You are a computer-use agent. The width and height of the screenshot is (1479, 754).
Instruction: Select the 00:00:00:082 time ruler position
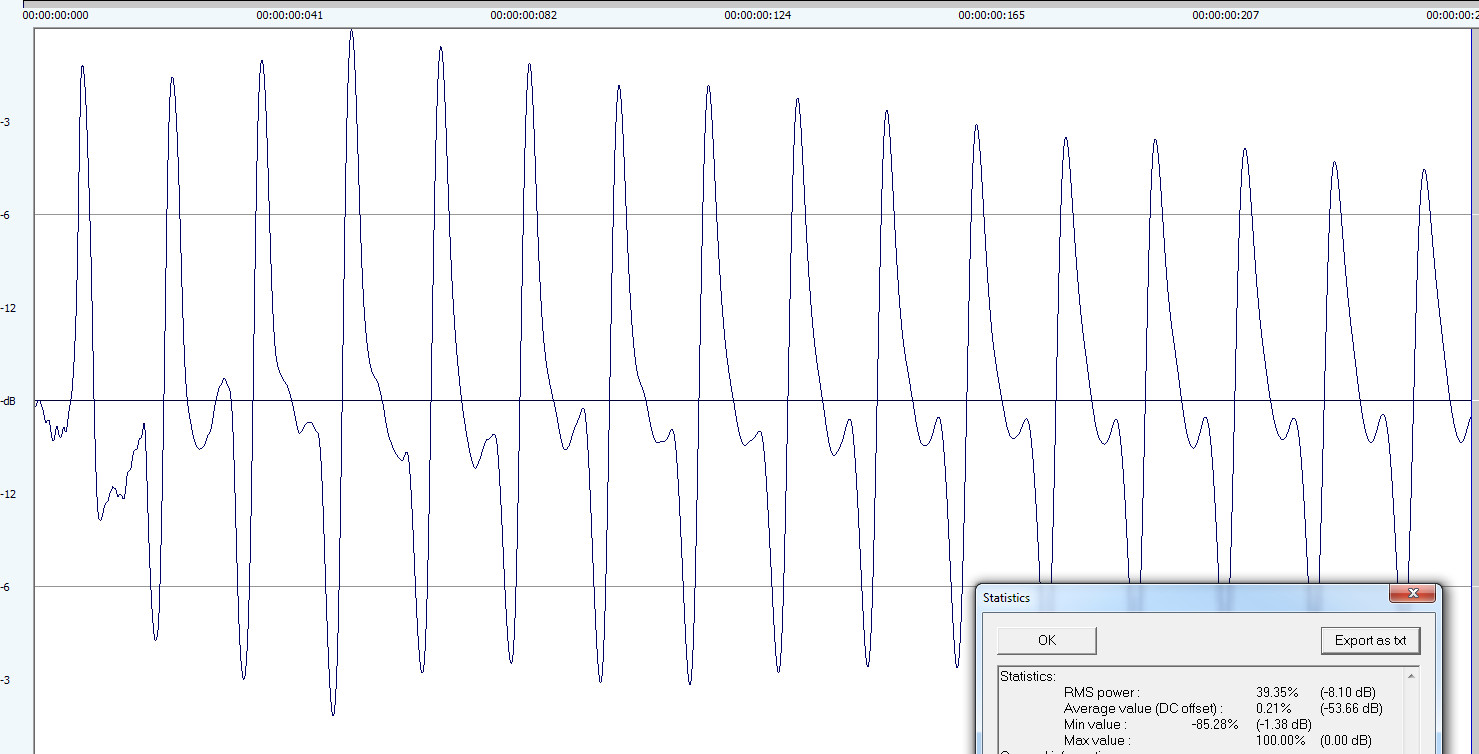click(x=523, y=15)
